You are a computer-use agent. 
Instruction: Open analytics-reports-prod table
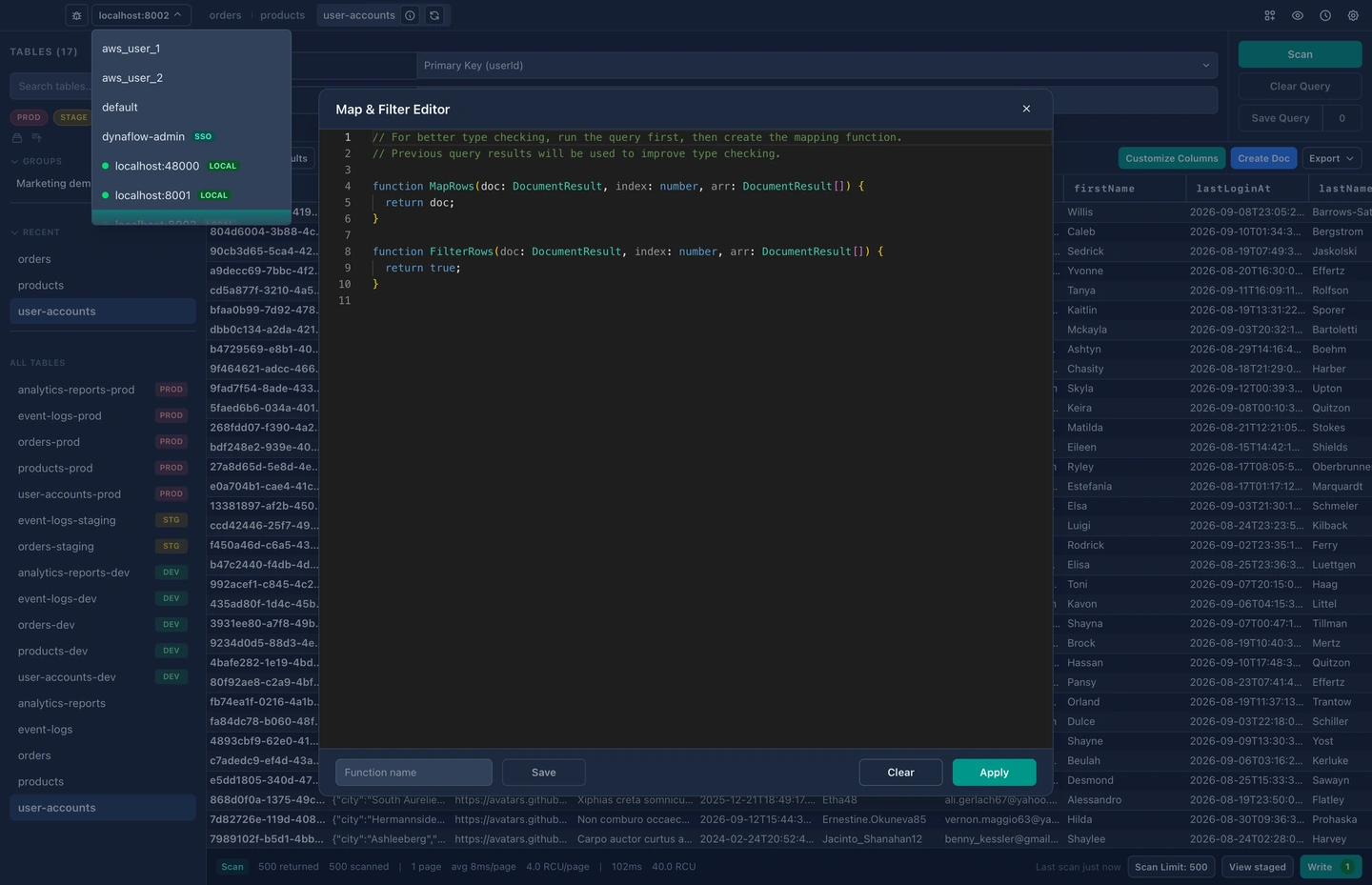coord(103,390)
